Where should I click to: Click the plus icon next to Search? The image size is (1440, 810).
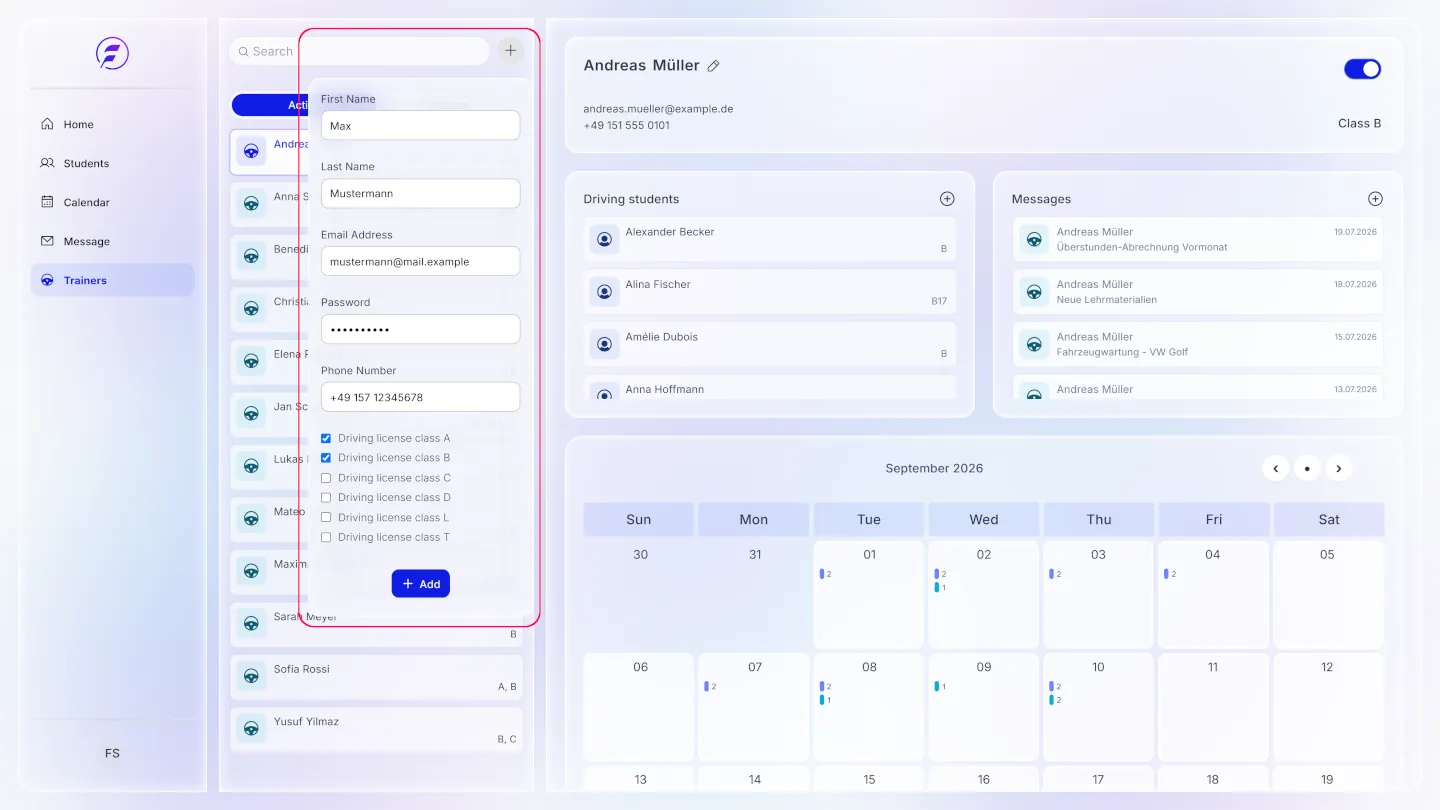pos(511,51)
